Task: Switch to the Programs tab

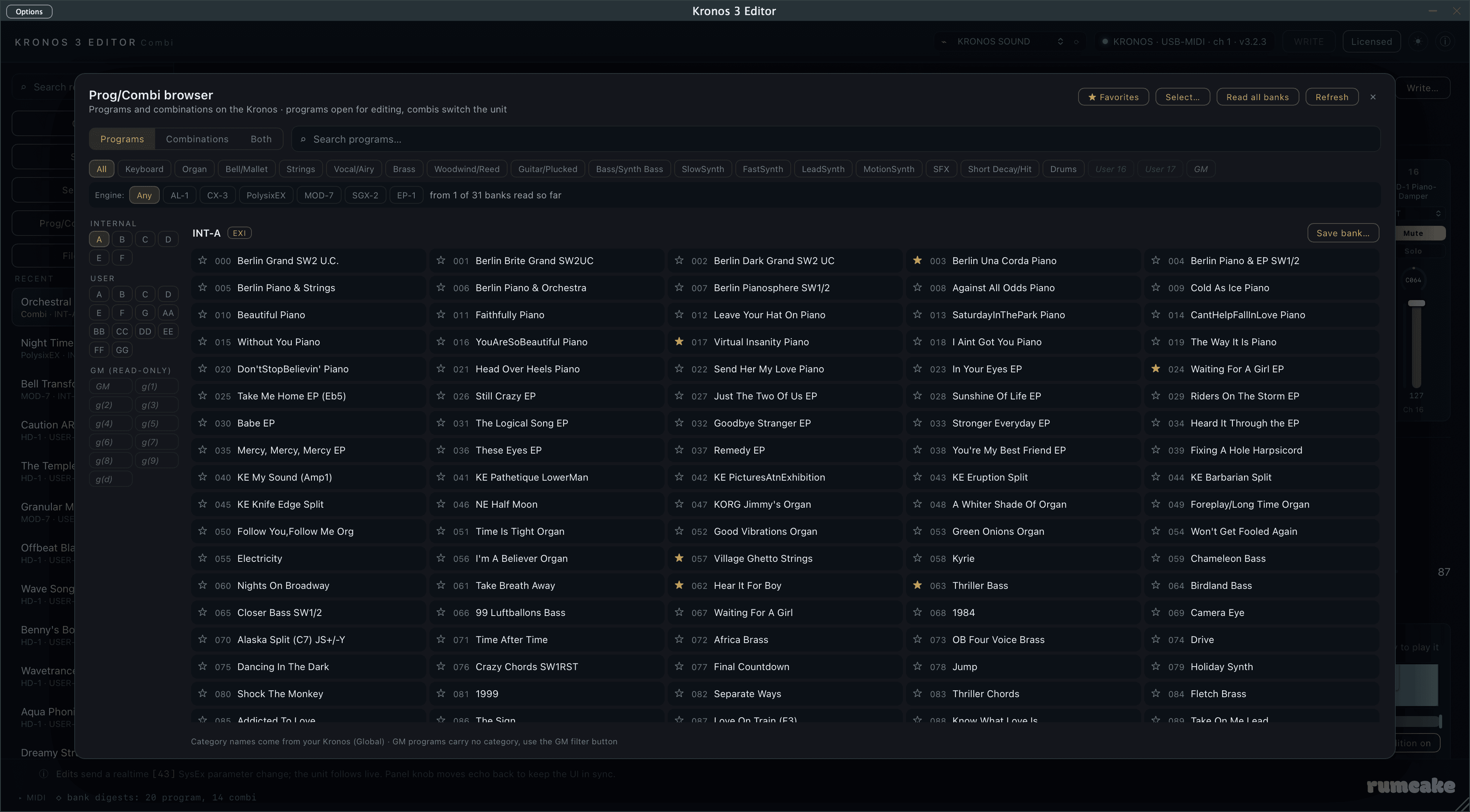Action: tap(122, 140)
